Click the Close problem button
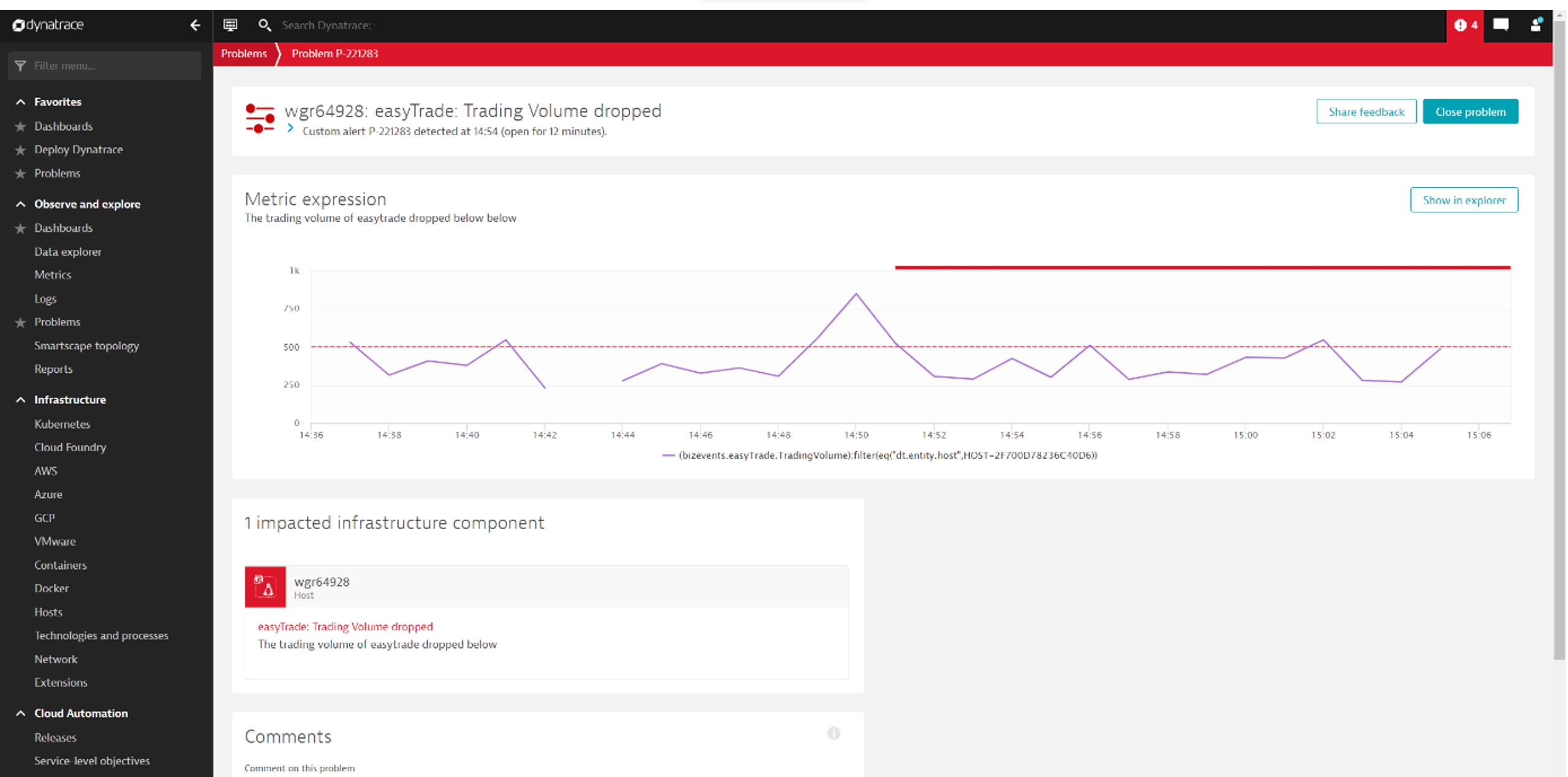Image resolution: width=1568 pixels, height=777 pixels. point(1471,111)
